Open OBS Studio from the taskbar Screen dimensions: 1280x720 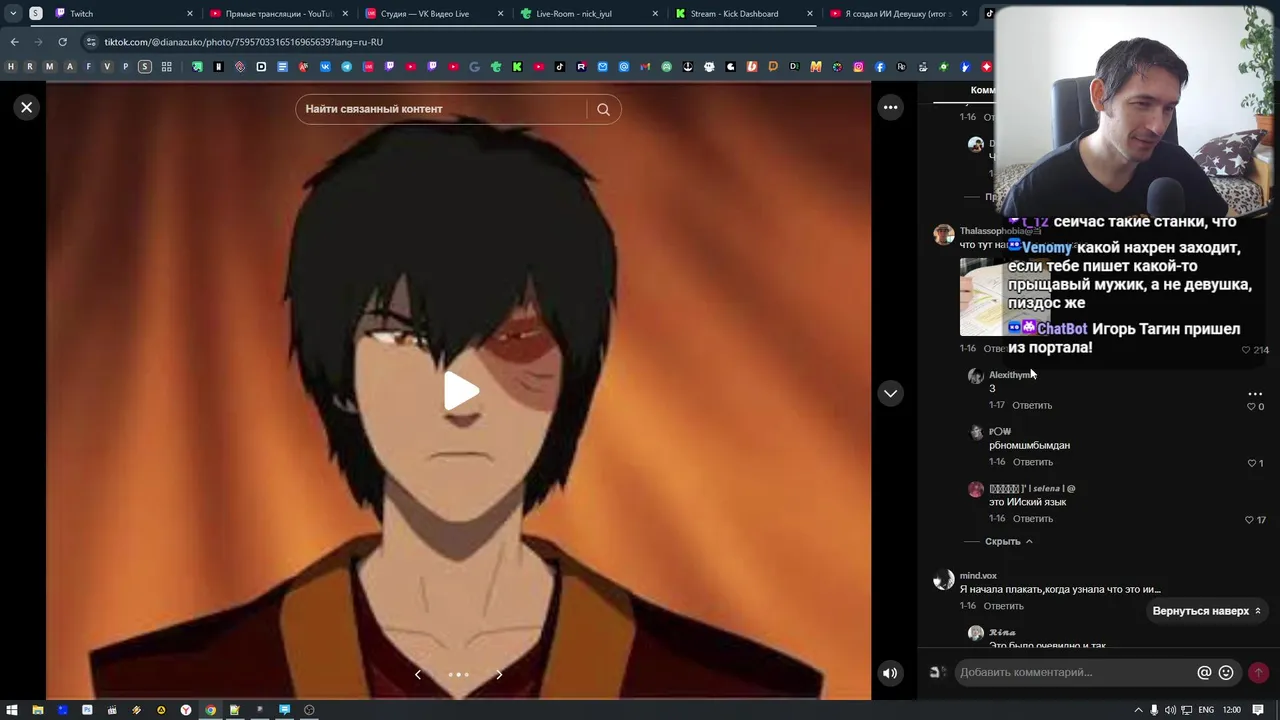(x=309, y=710)
